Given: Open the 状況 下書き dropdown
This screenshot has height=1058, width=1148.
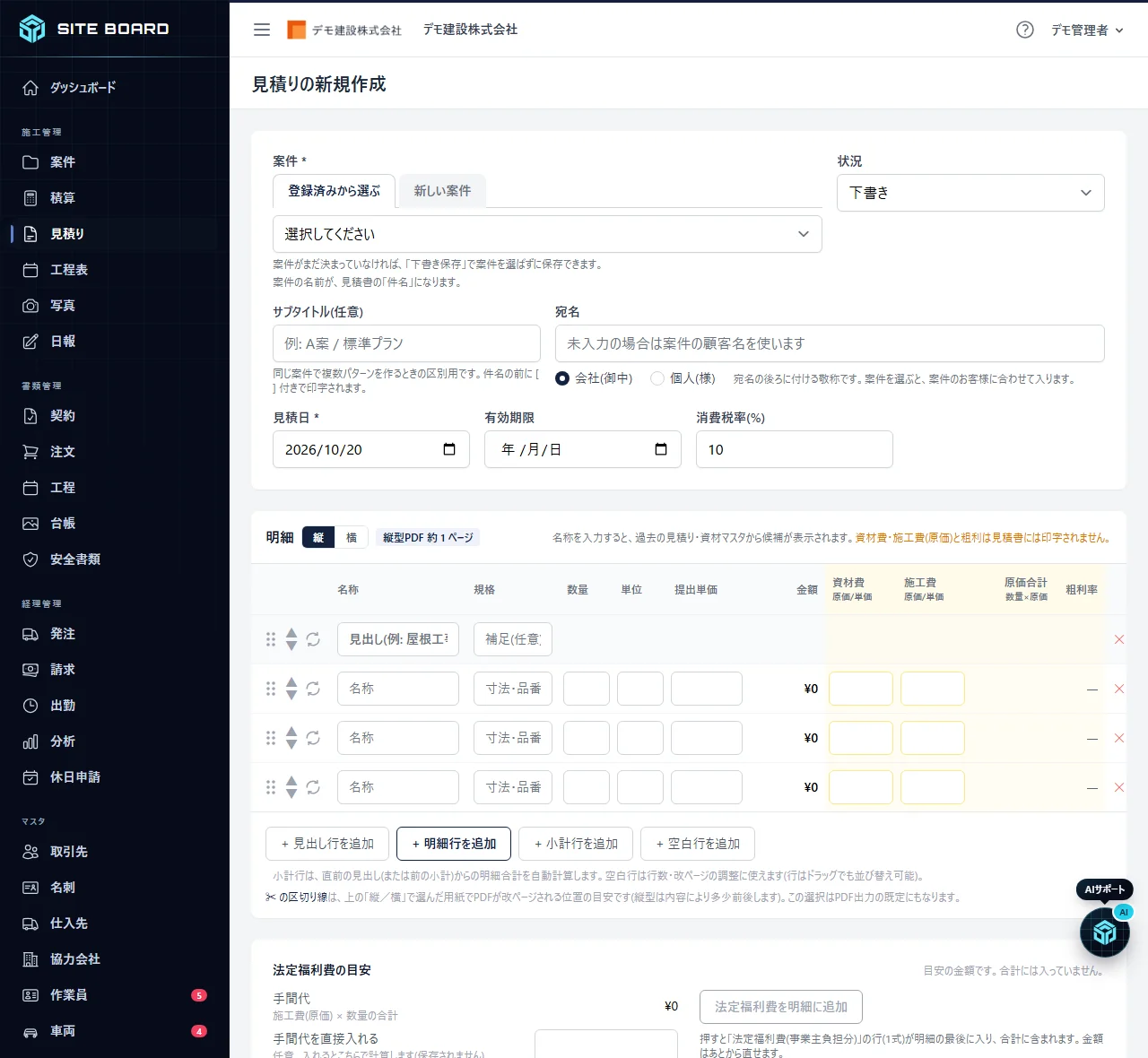Looking at the screenshot, I should click(970, 193).
